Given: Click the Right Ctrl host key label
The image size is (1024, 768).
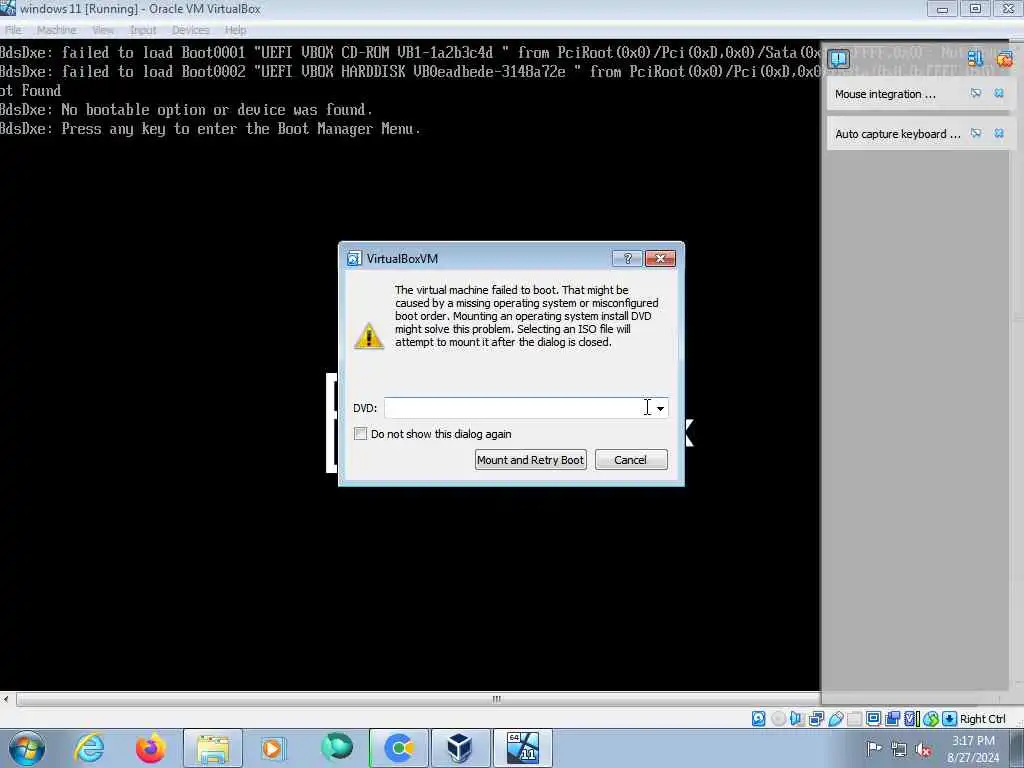Looking at the screenshot, I should coord(982,718).
